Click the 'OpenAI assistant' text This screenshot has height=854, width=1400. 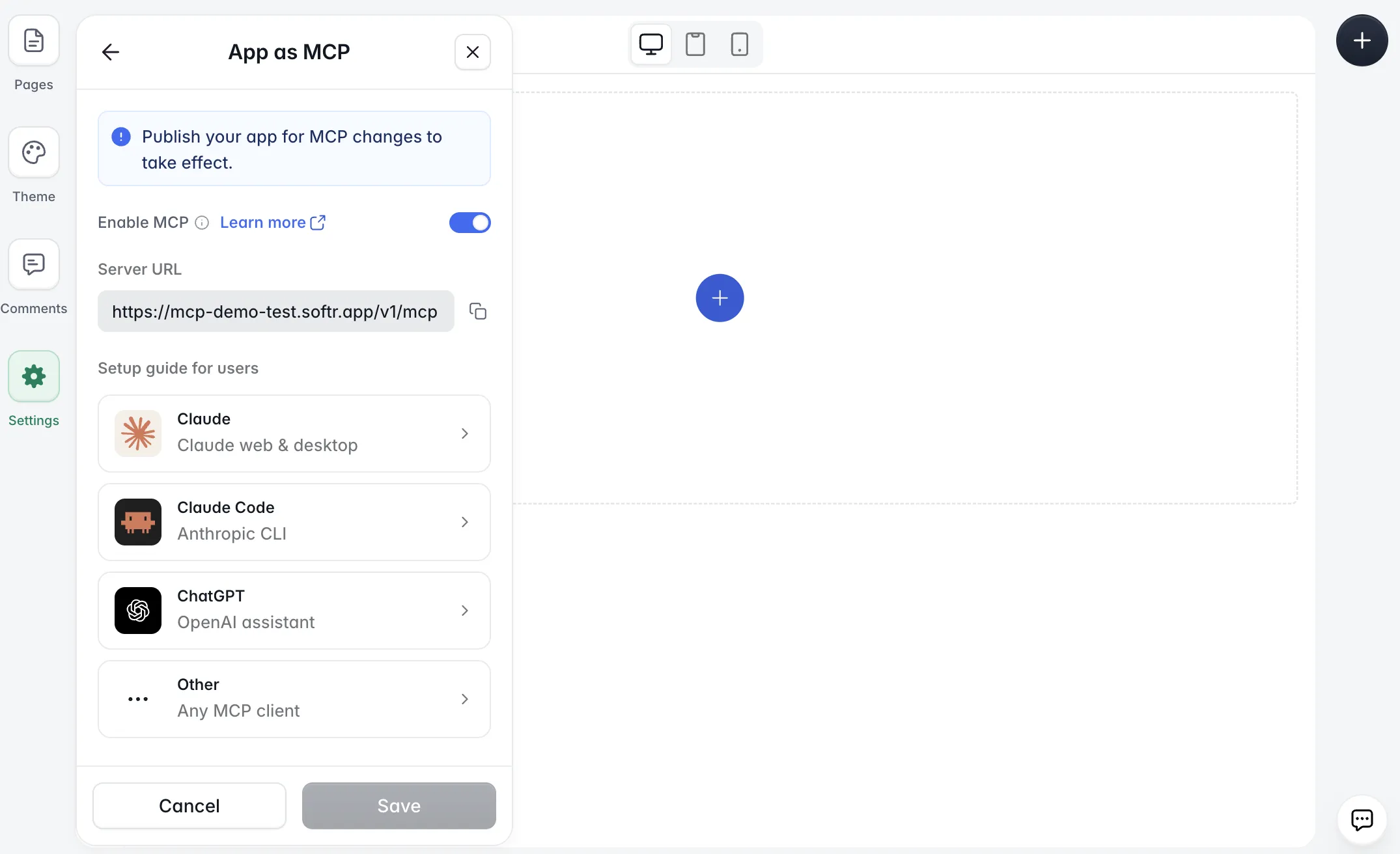(246, 622)
